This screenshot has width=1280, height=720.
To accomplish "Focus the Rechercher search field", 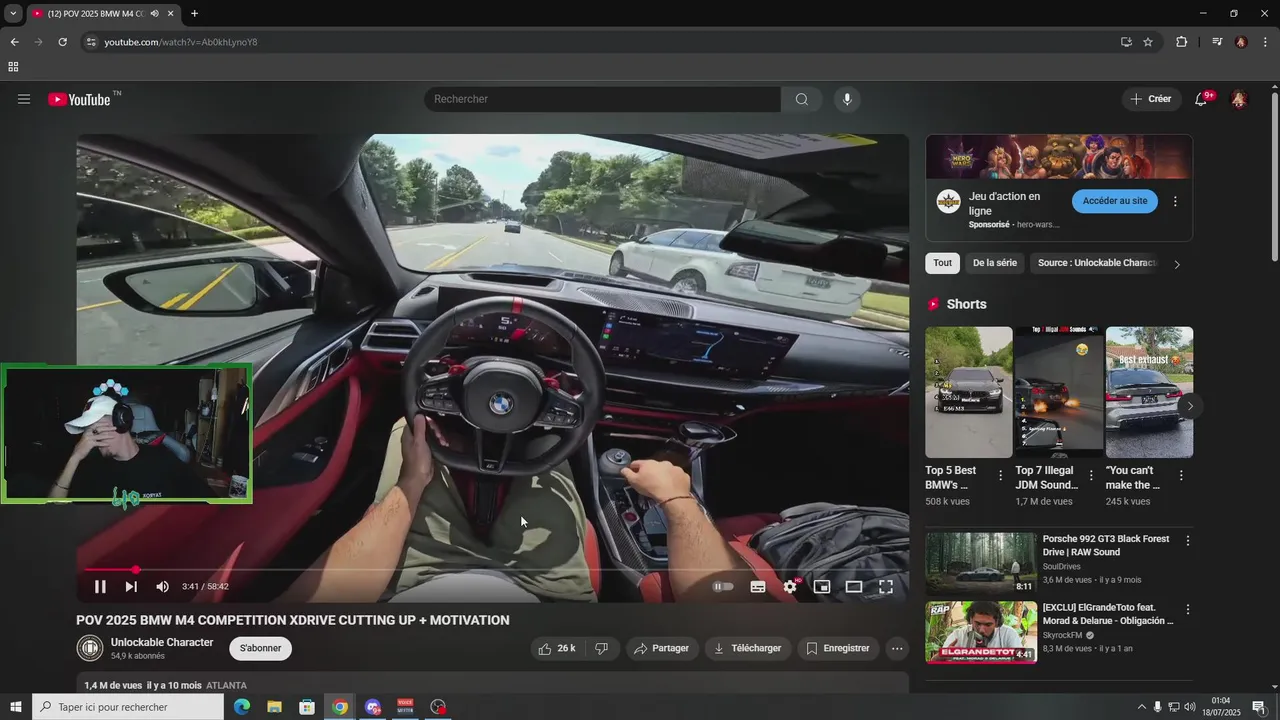I will 602,99.
